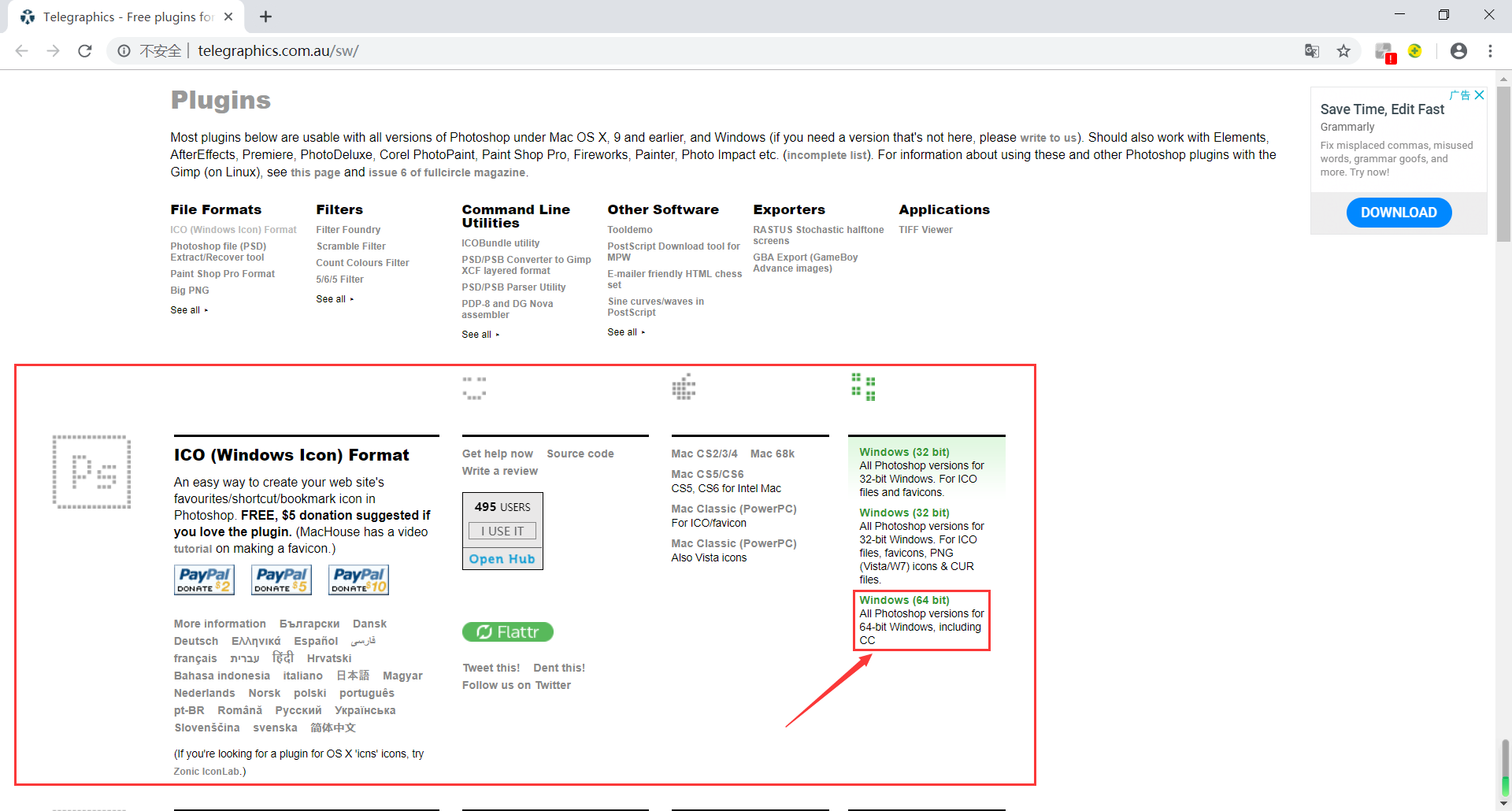Click the browser back arrow
1512x811 pixels.
(22, 51)
